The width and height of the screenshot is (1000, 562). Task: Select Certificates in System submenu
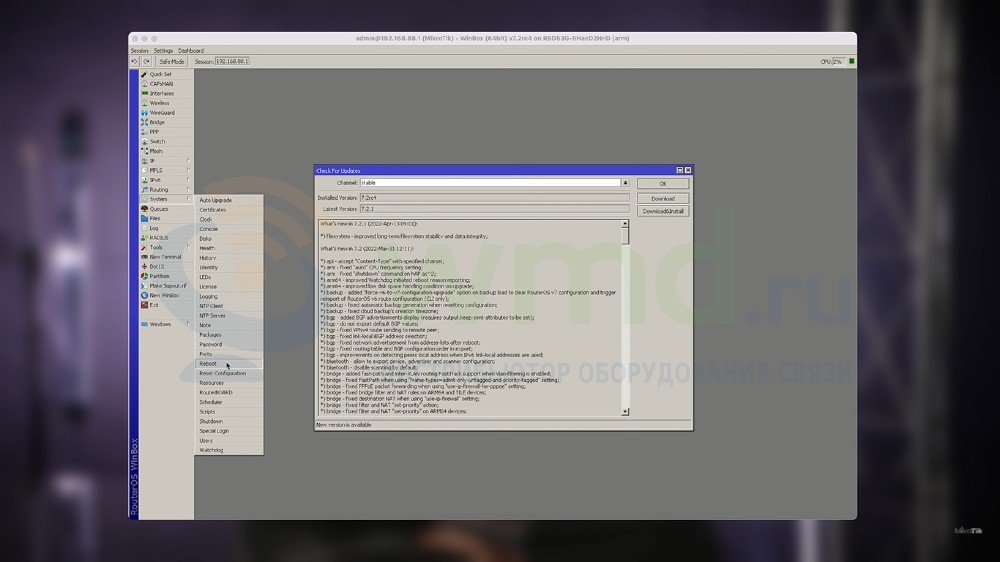pyautogui.click(x=228, y=209)
